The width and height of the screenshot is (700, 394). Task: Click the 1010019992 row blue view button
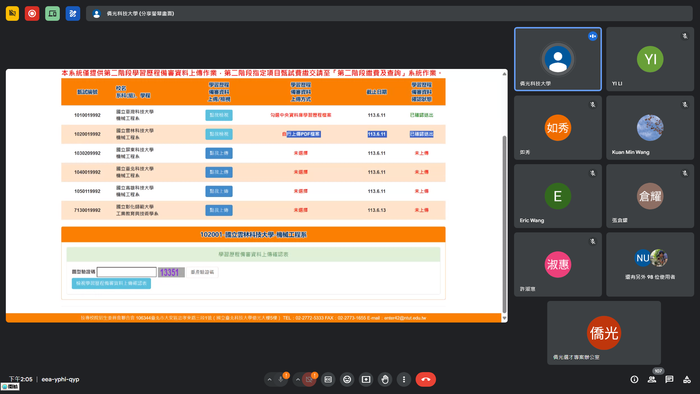219,115
